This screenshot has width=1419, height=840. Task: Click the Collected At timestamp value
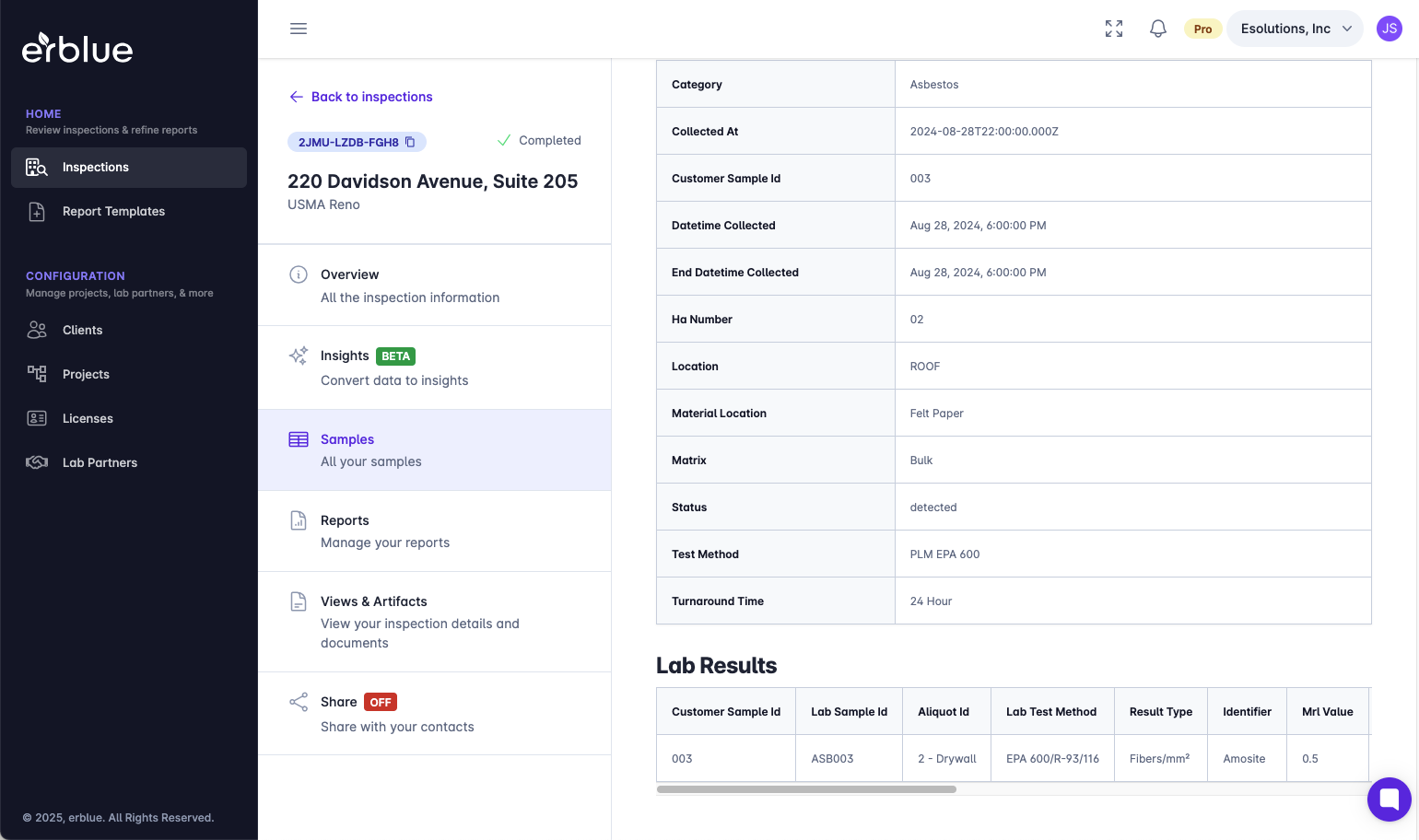pyautogui.click(x=984, y=132)
